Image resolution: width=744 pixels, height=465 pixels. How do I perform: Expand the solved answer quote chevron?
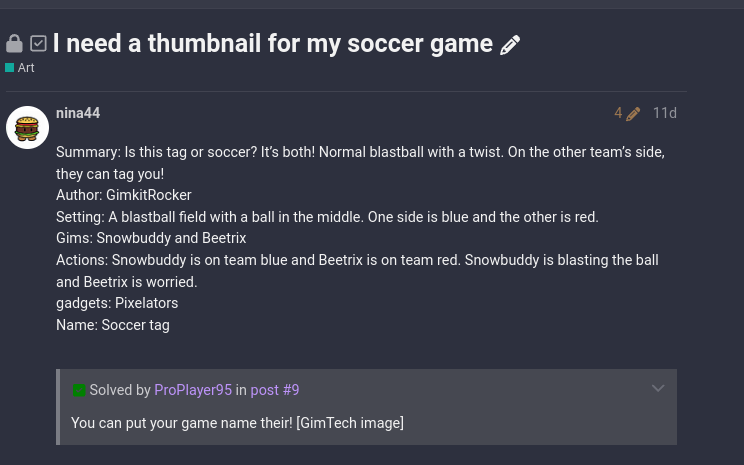[657, 389]
